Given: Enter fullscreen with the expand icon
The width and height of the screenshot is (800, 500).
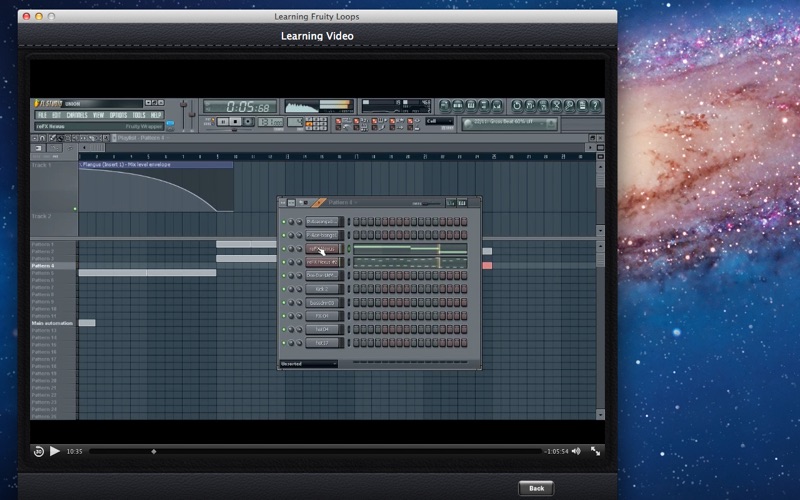Looking at the screenshot, I should [595, 452].
